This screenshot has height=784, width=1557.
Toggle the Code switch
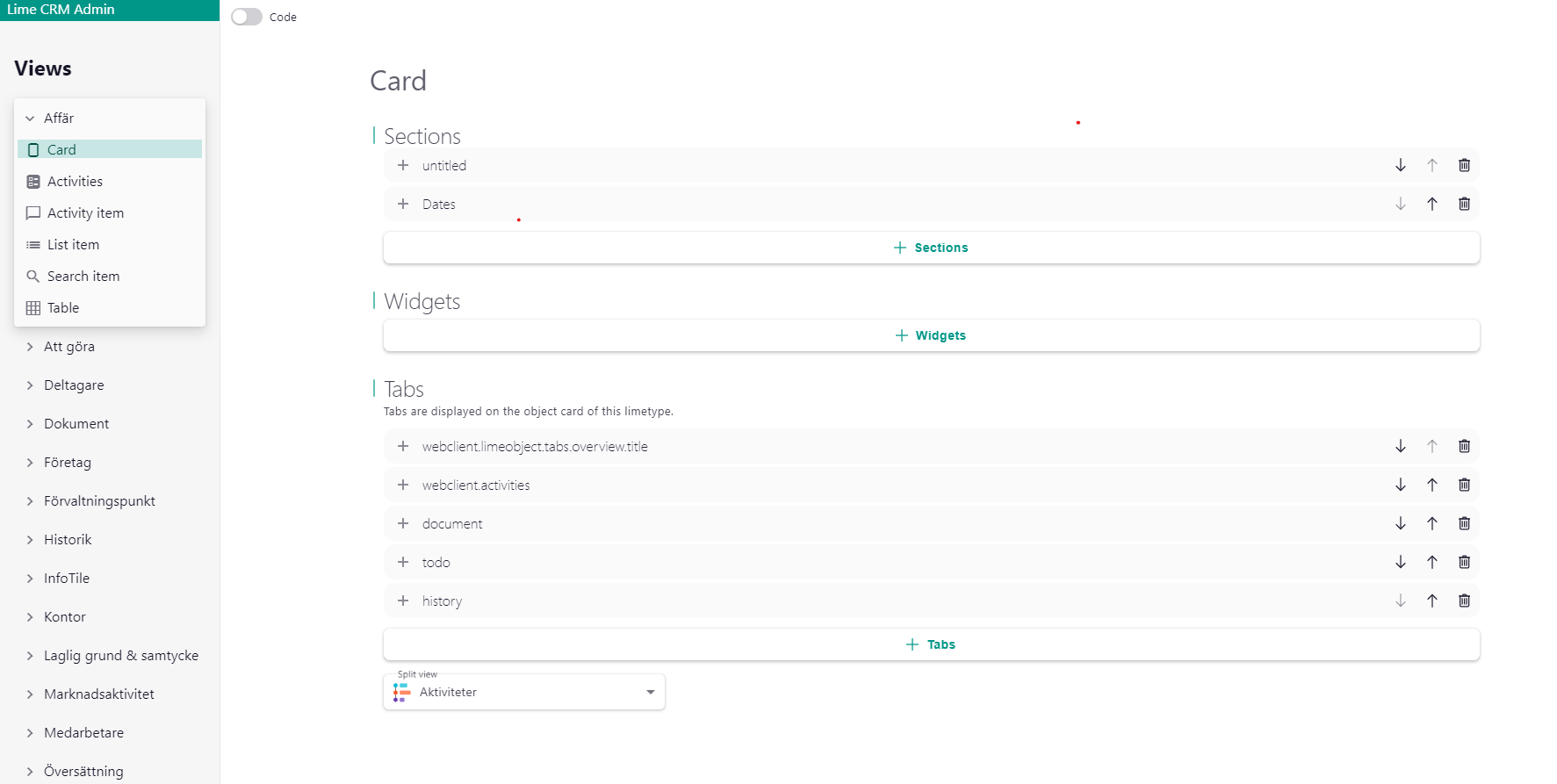(x=247, y=17)
